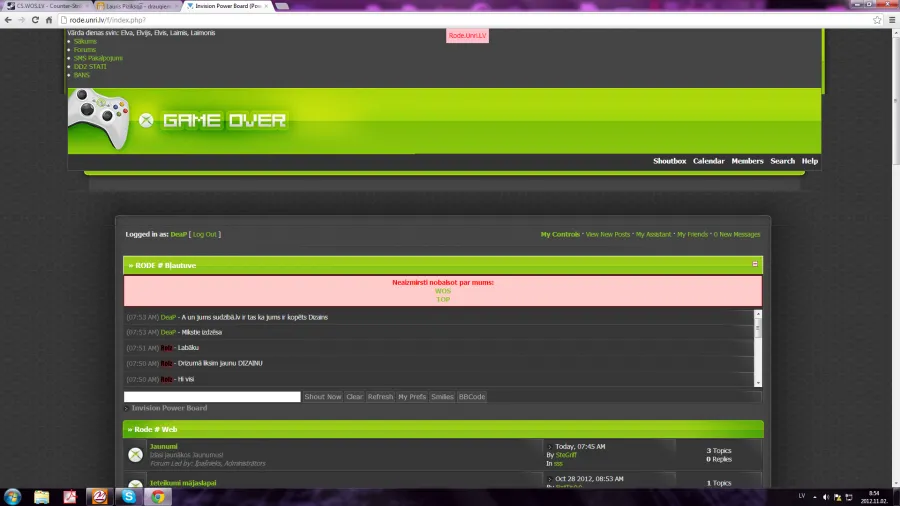Click WOS vote link
The height and width of the screenshot is (506, 900).
coord(443,291)
